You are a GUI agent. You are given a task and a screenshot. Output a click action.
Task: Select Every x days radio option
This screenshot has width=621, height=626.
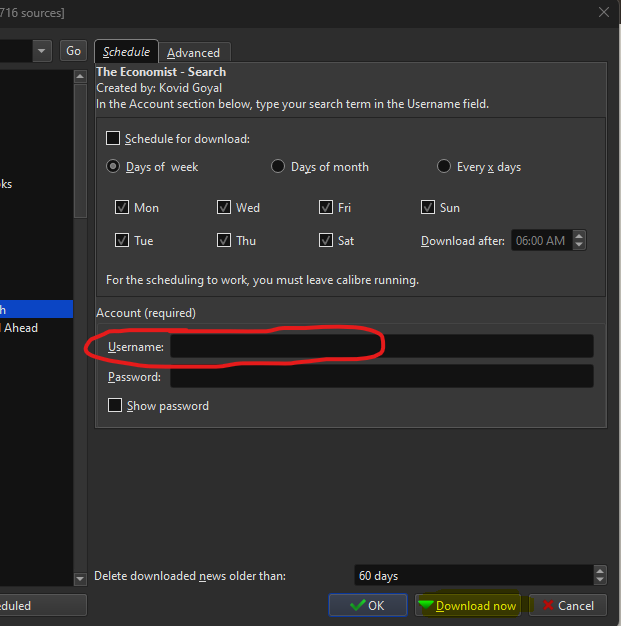[x=444, y=166]
